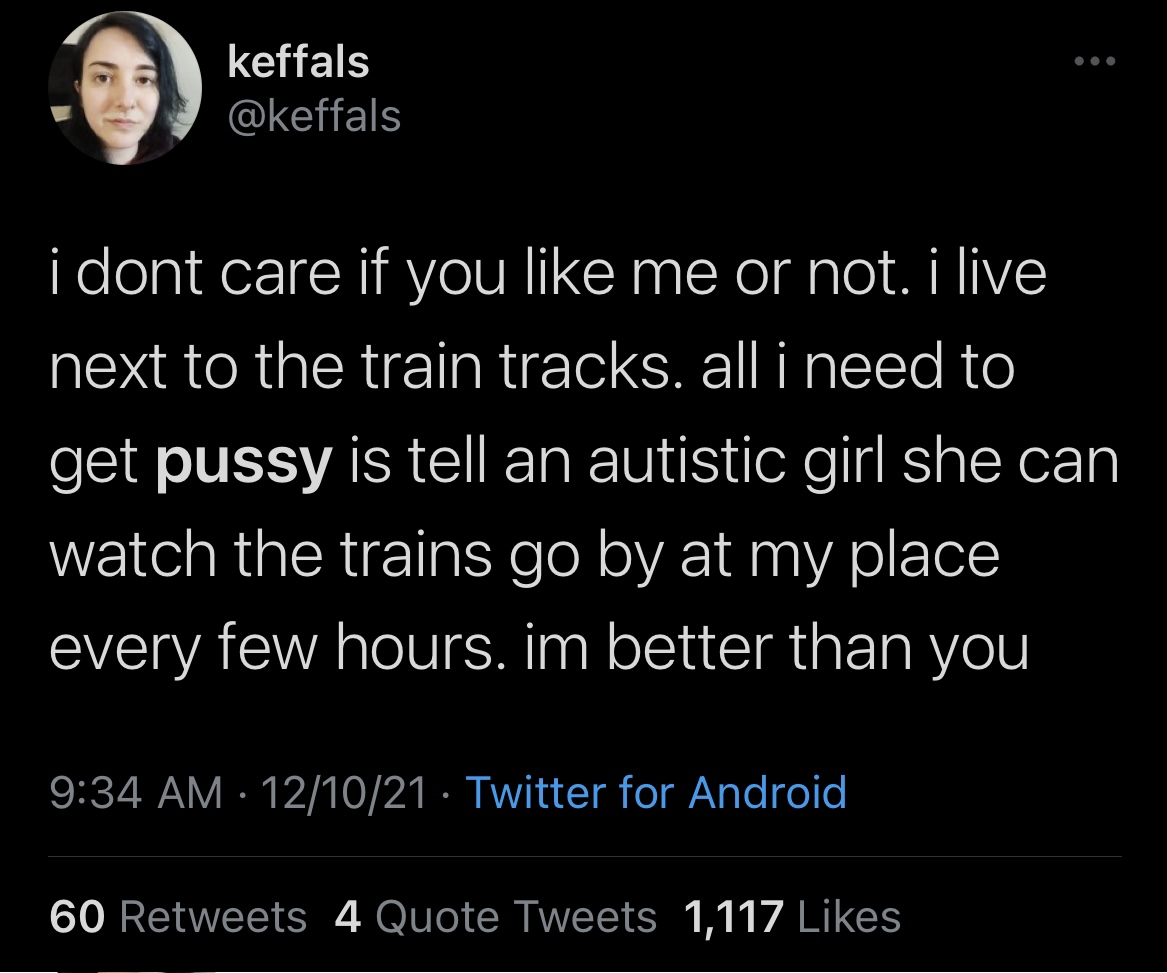Click the line "watch the trains go by"
This screenshot has height=973, width=1167.
coord(524,555)
